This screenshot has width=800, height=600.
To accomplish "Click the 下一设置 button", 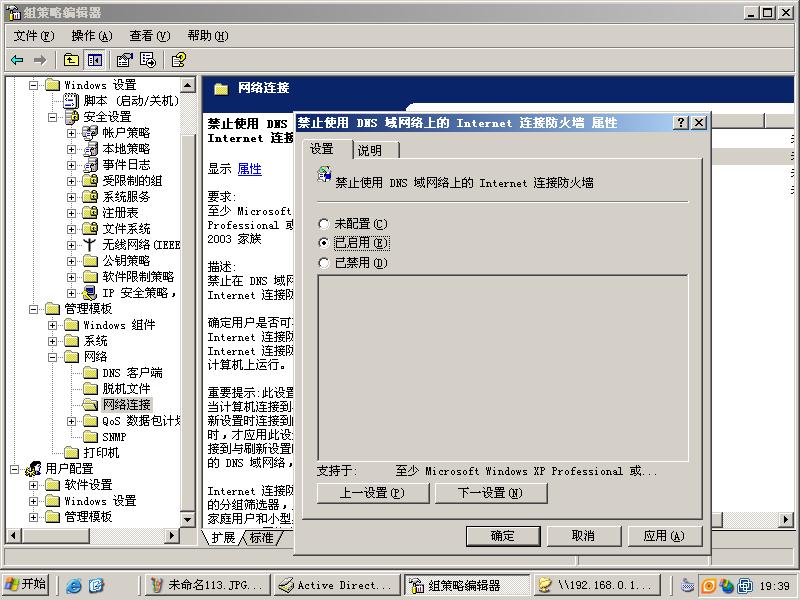I will pos(491,493).
